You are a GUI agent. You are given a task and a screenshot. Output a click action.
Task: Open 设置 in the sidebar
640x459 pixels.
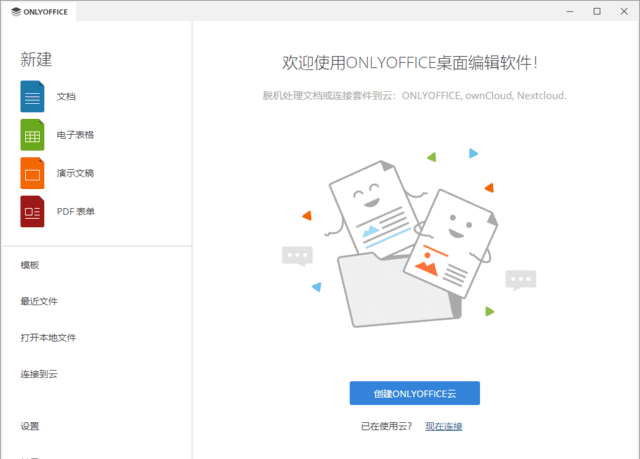[x=30, y=426]
